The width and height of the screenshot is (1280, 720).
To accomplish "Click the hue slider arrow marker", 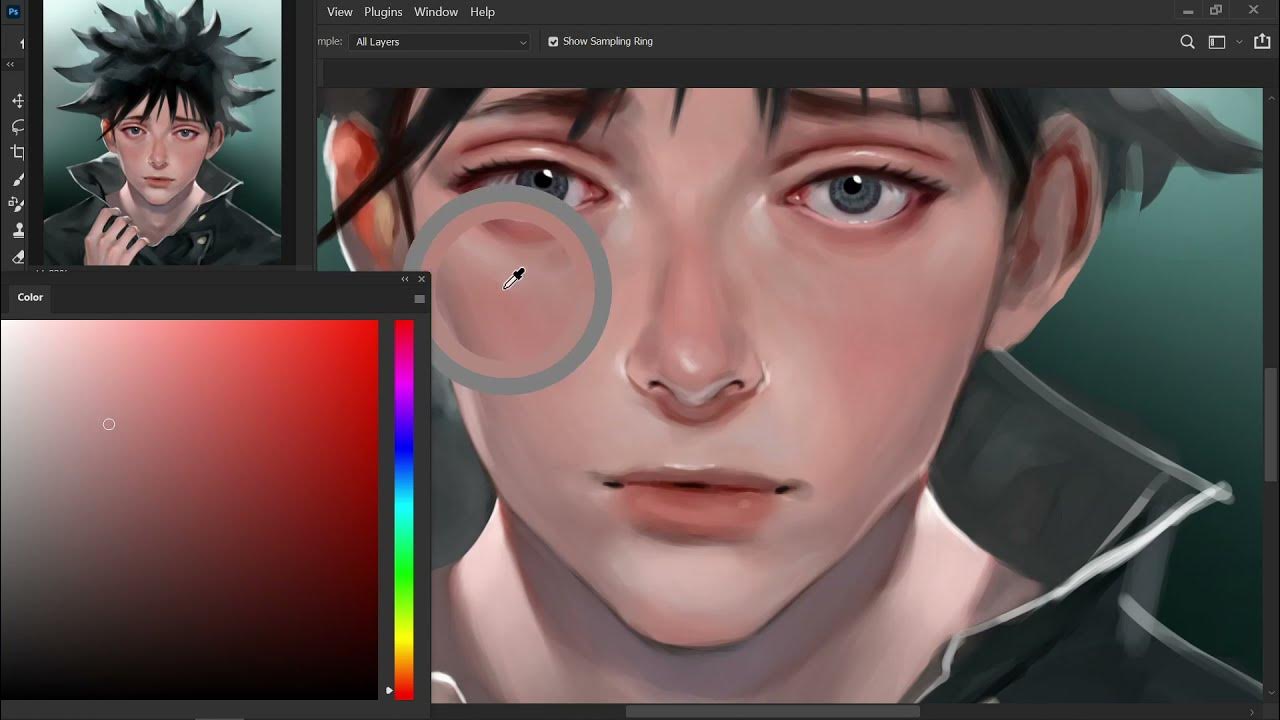I will 389,690.
